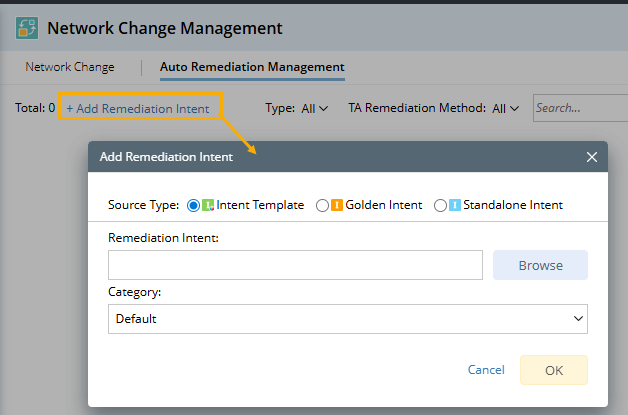Open the Auto Remediation Management tab

click(x=252, y=67)
